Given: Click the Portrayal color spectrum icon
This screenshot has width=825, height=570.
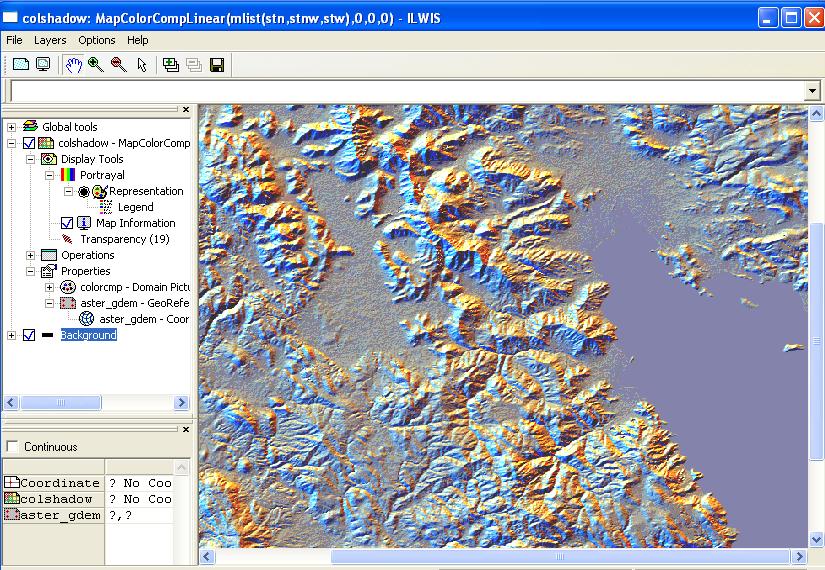Looking at the screenshot, I should pyautogui.click(x=68, y=175).
